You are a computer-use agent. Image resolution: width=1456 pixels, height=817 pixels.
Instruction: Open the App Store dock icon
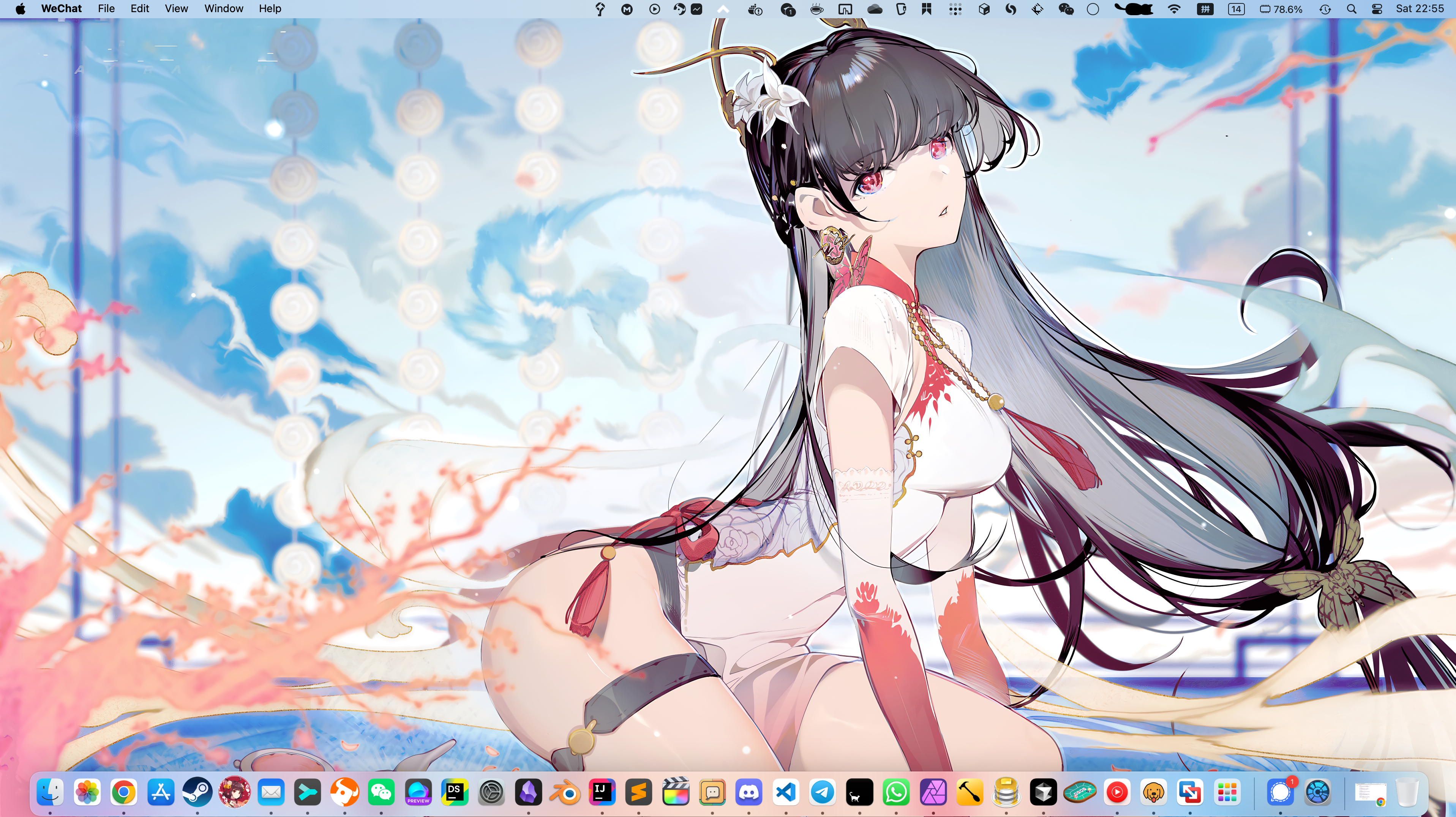[161, 792]
